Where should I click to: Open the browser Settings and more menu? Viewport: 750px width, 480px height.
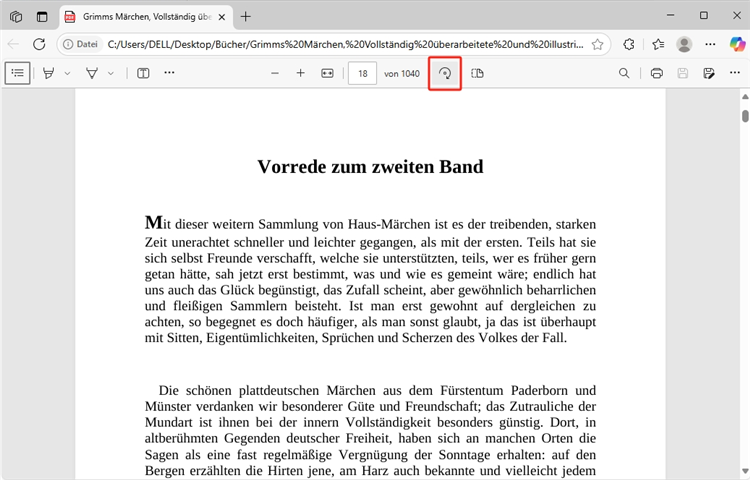click(x=711, y=44)
